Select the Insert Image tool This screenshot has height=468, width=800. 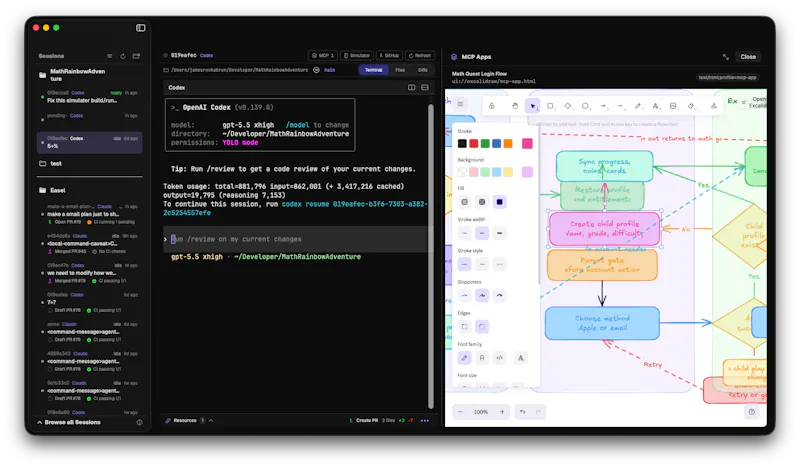673,106
